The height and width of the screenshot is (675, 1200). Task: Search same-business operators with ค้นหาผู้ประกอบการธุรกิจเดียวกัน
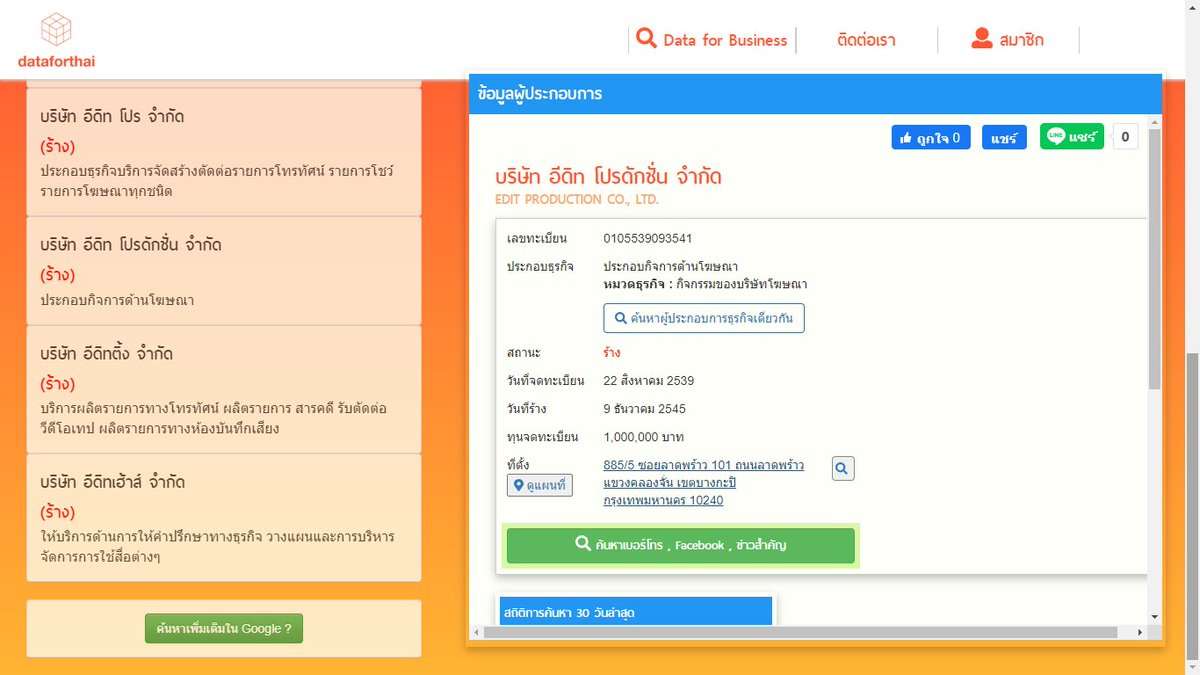coord(704,318)
